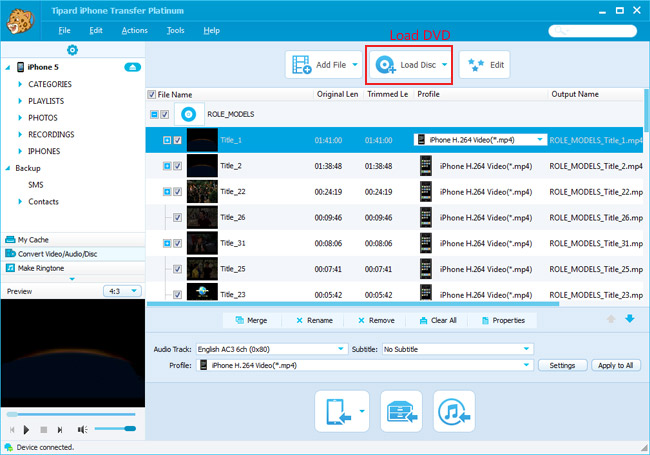This screenshot has height=455, width=650.
Task: Uncheck Title_31 checkbox
Action: tap(177, 243)
